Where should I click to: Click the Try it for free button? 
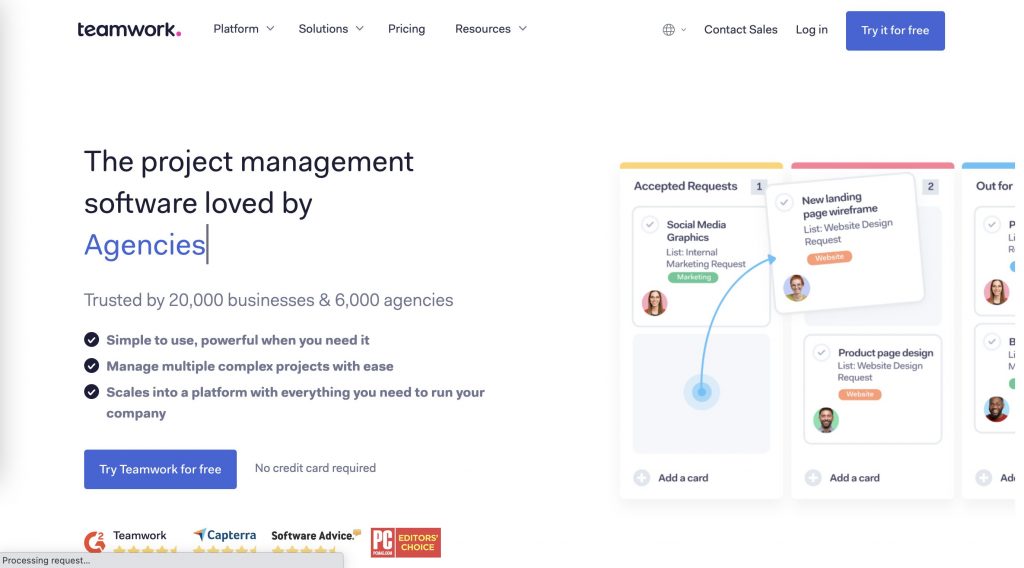pos(895,31)
